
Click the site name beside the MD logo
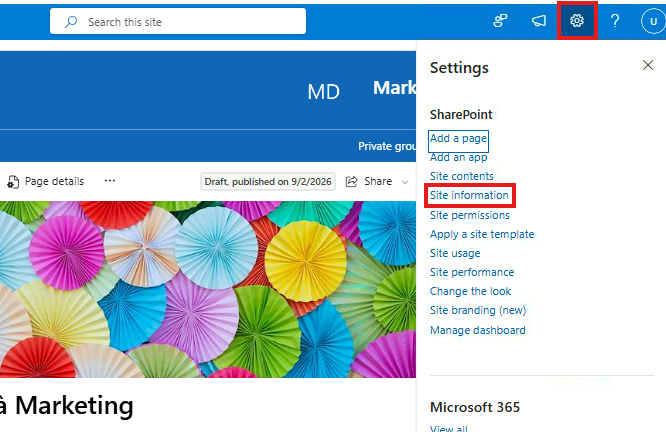pyautogui.click(x=394, y=88)
